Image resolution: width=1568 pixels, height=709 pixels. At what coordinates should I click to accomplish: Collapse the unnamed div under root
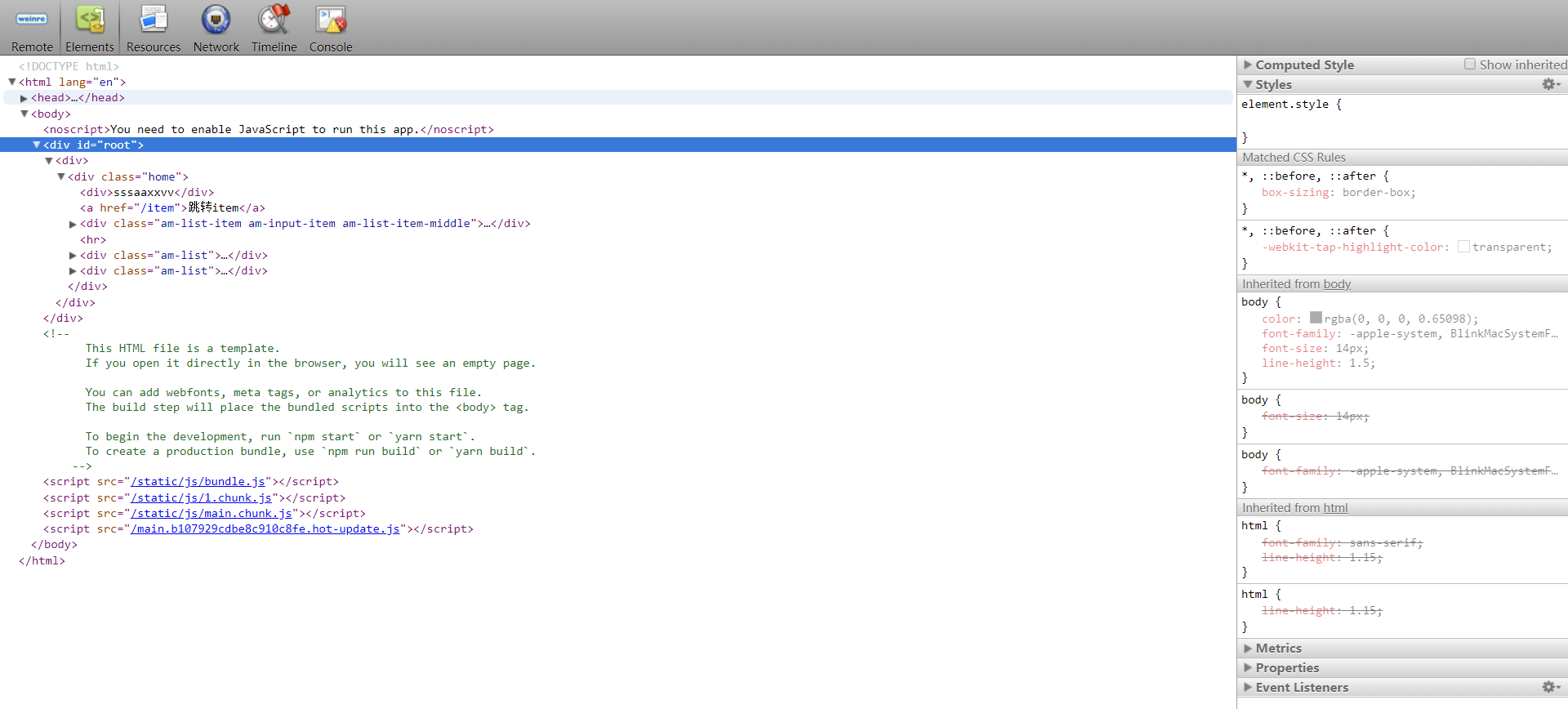[49, 161]
